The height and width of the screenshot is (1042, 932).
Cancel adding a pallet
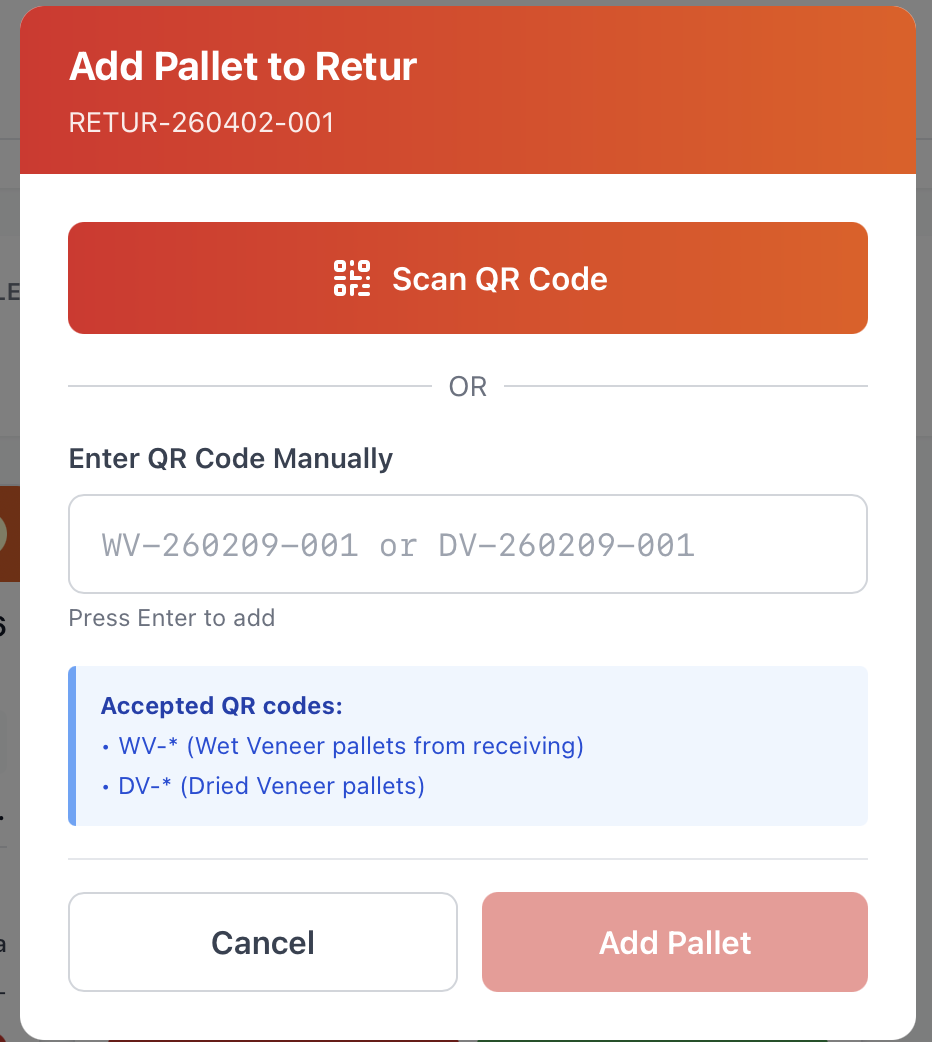coord(262,942)
